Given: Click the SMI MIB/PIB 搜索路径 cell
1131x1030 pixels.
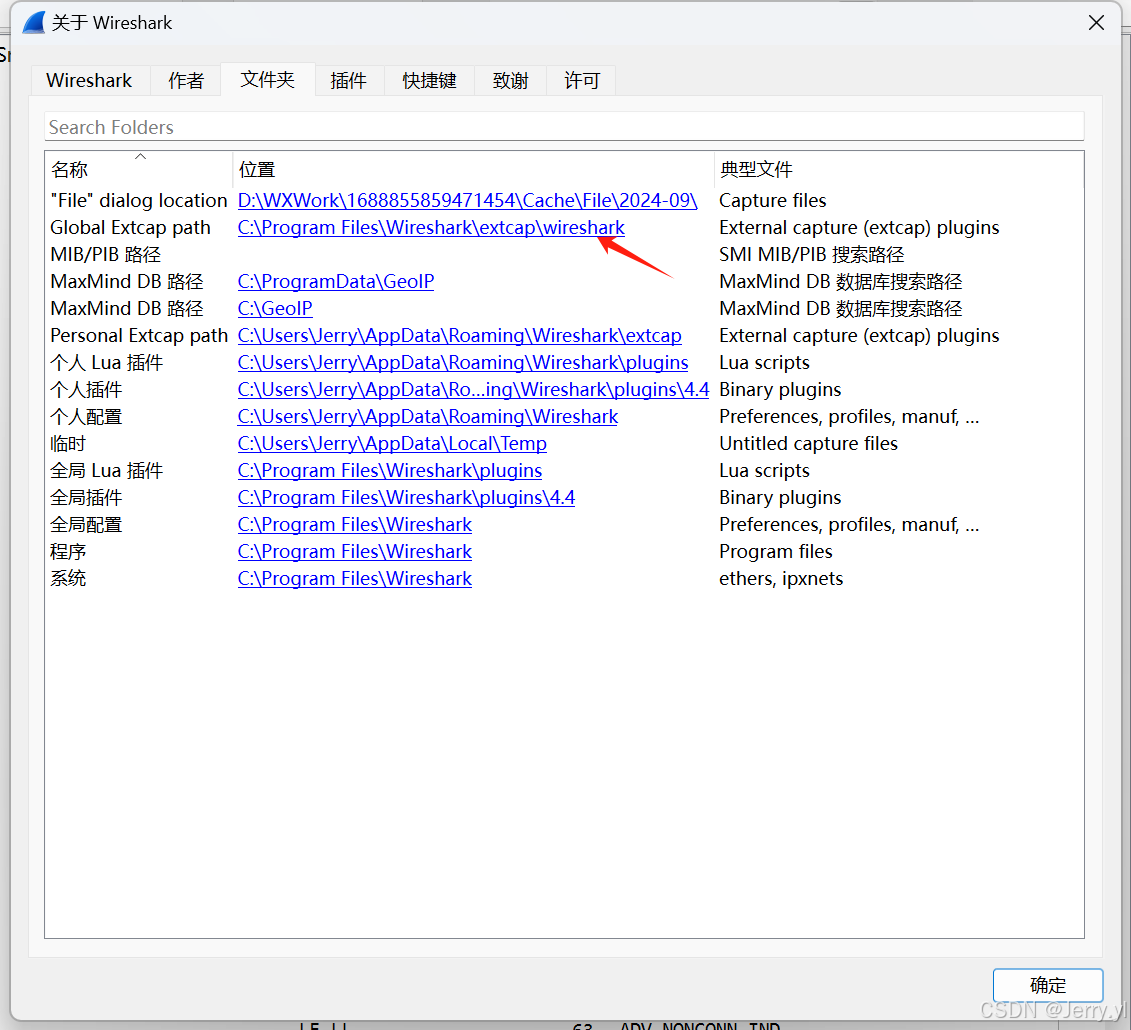Looking at the screenshot, I should tap(811, 255).
